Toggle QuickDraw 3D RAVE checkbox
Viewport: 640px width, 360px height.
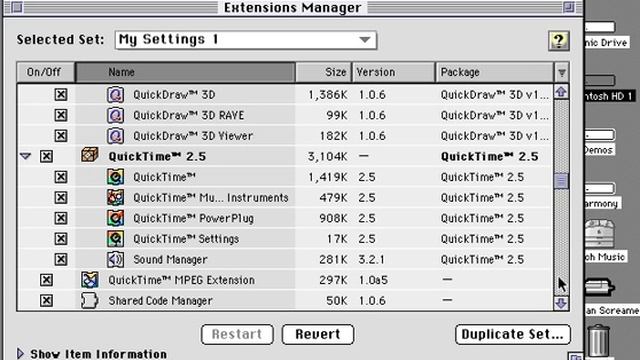(61, 115)
